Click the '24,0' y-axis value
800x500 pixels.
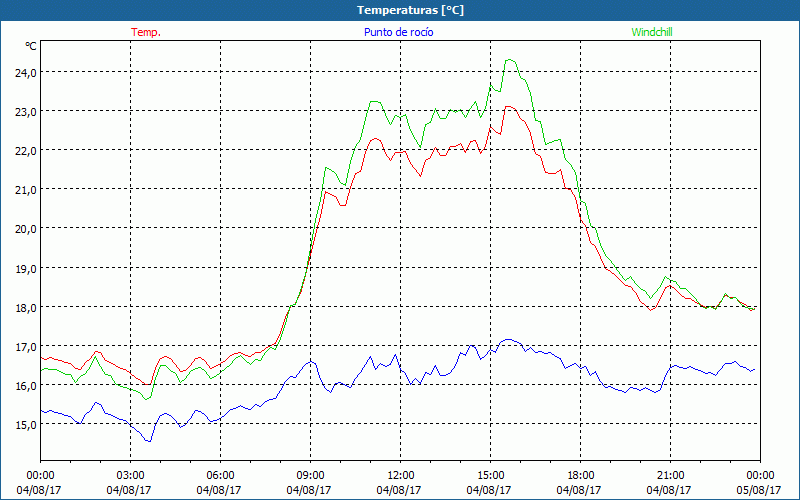click(x=26, y=72)
